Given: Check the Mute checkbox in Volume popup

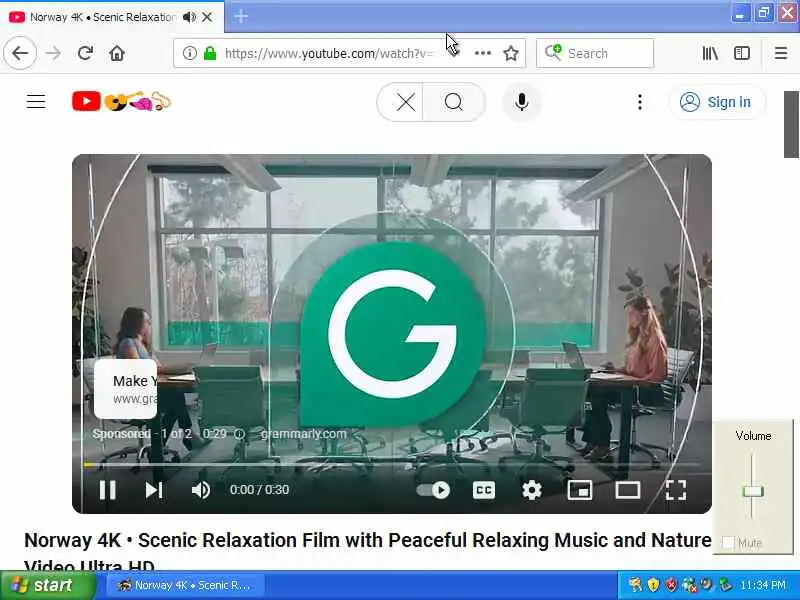Looking at the screenshot, I should (729, 542).
